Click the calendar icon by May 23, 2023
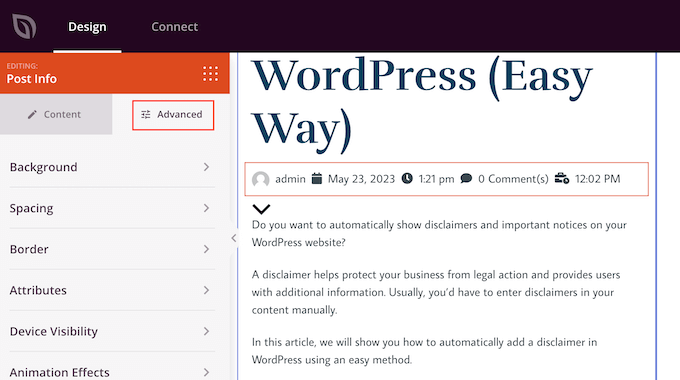680x380 pixels. (317, 179)
